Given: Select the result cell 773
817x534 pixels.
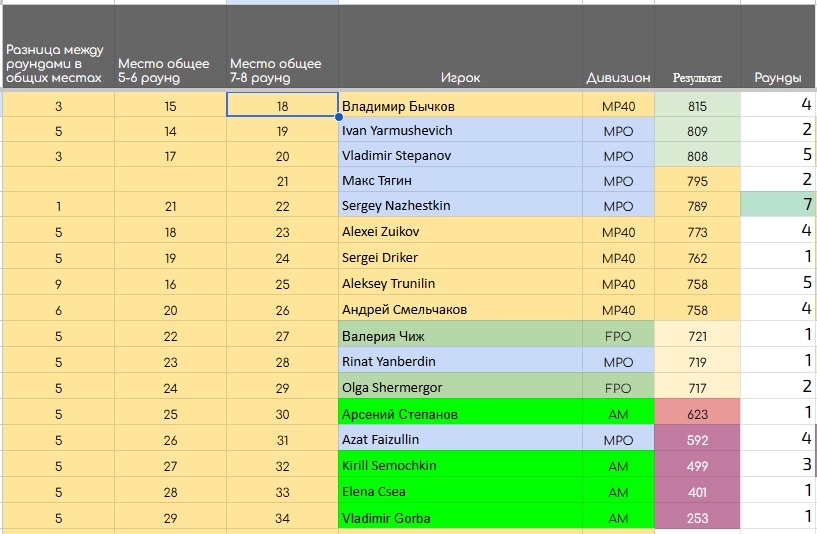Looking at the screenshot, I should 697,230.
